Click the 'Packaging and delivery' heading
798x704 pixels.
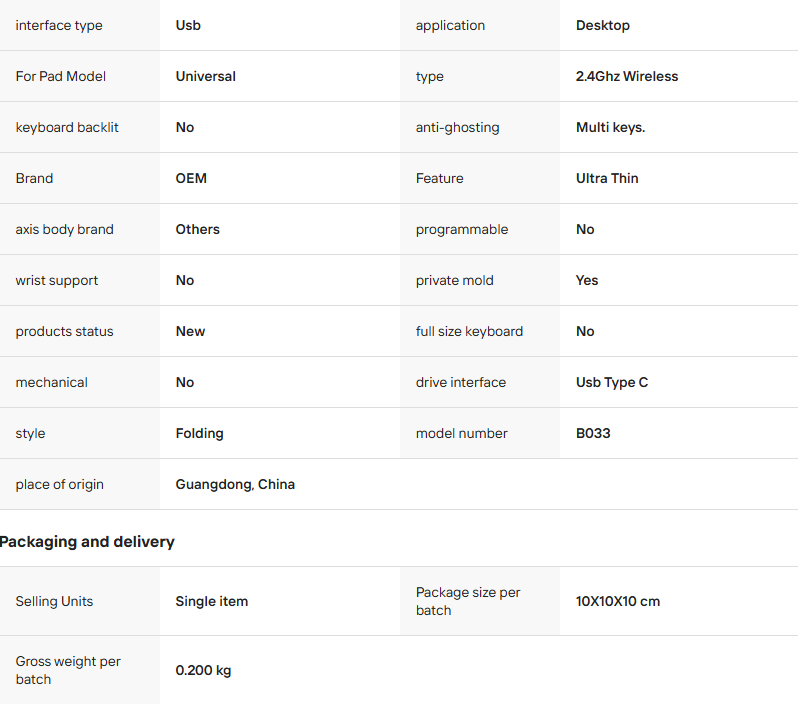[x=87, y=541]
